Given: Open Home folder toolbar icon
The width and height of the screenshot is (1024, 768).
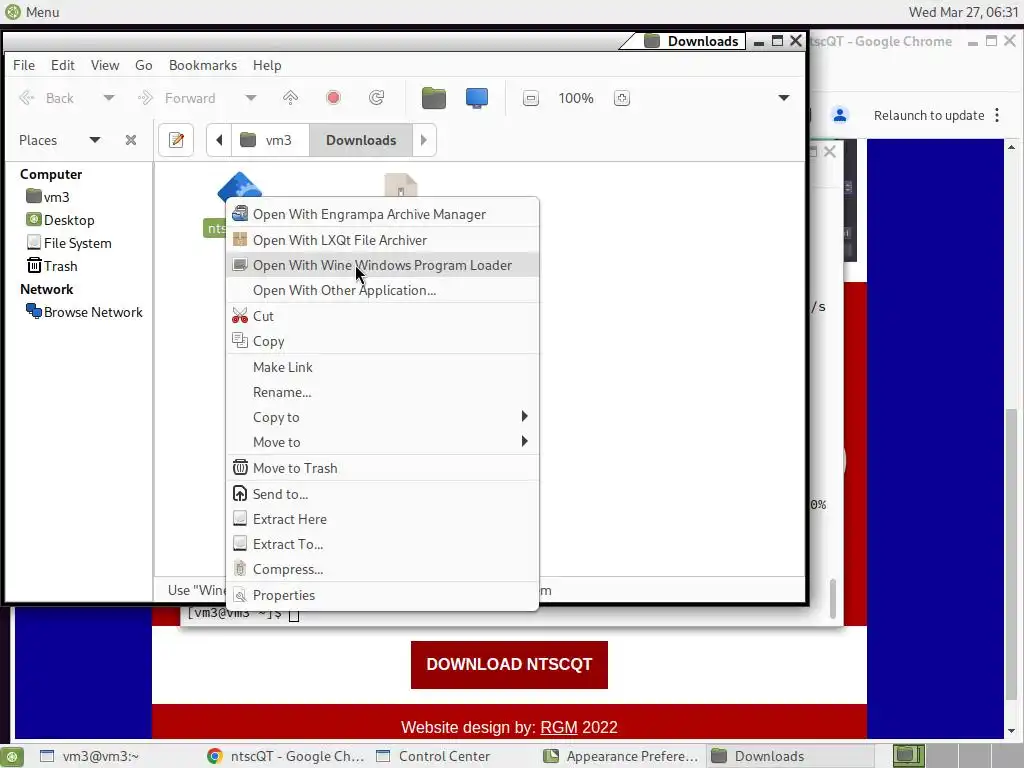Looking at the screenshot, I should [x=434, y=98].
